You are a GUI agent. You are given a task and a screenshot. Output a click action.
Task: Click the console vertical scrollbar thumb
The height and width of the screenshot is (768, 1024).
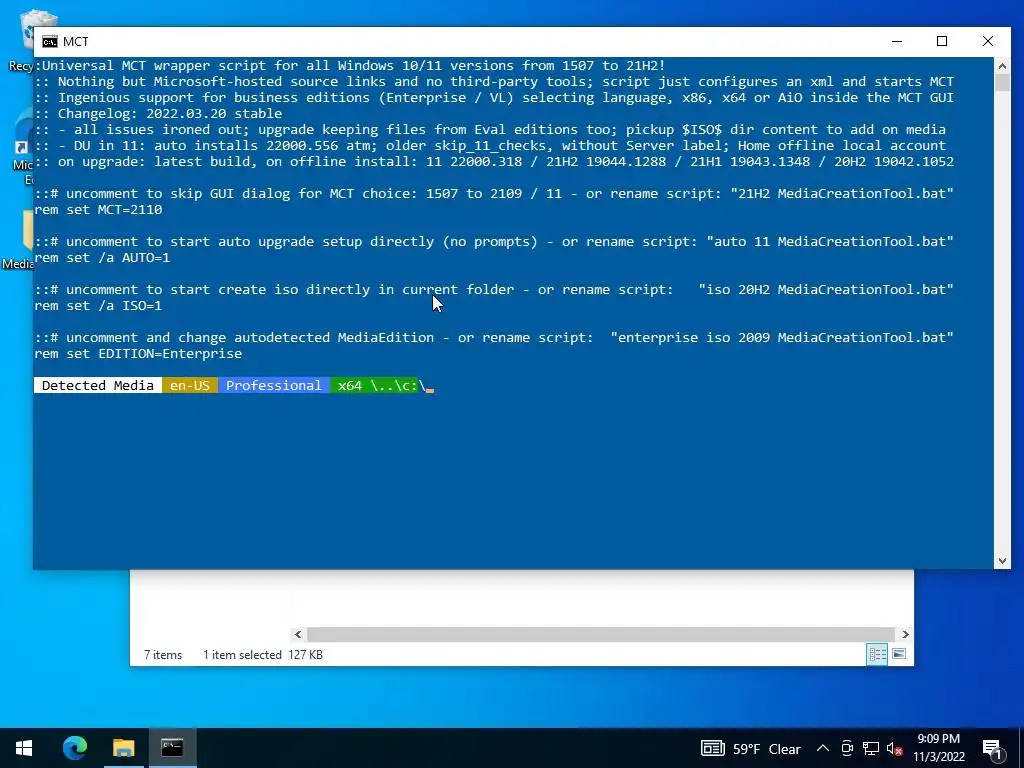tap(1002, 82)
